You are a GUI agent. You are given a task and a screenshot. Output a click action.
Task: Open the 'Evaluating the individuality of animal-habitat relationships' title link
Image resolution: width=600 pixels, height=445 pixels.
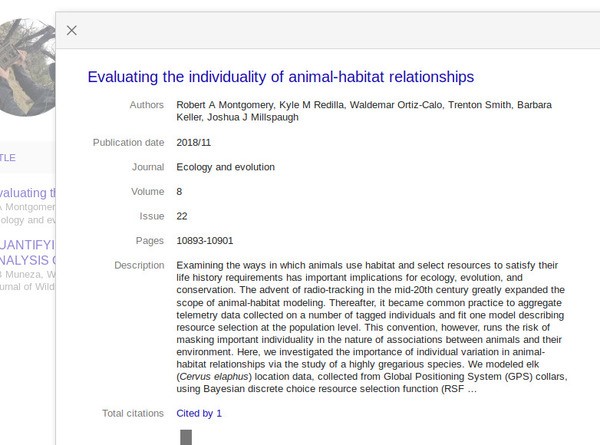point(281,76)
